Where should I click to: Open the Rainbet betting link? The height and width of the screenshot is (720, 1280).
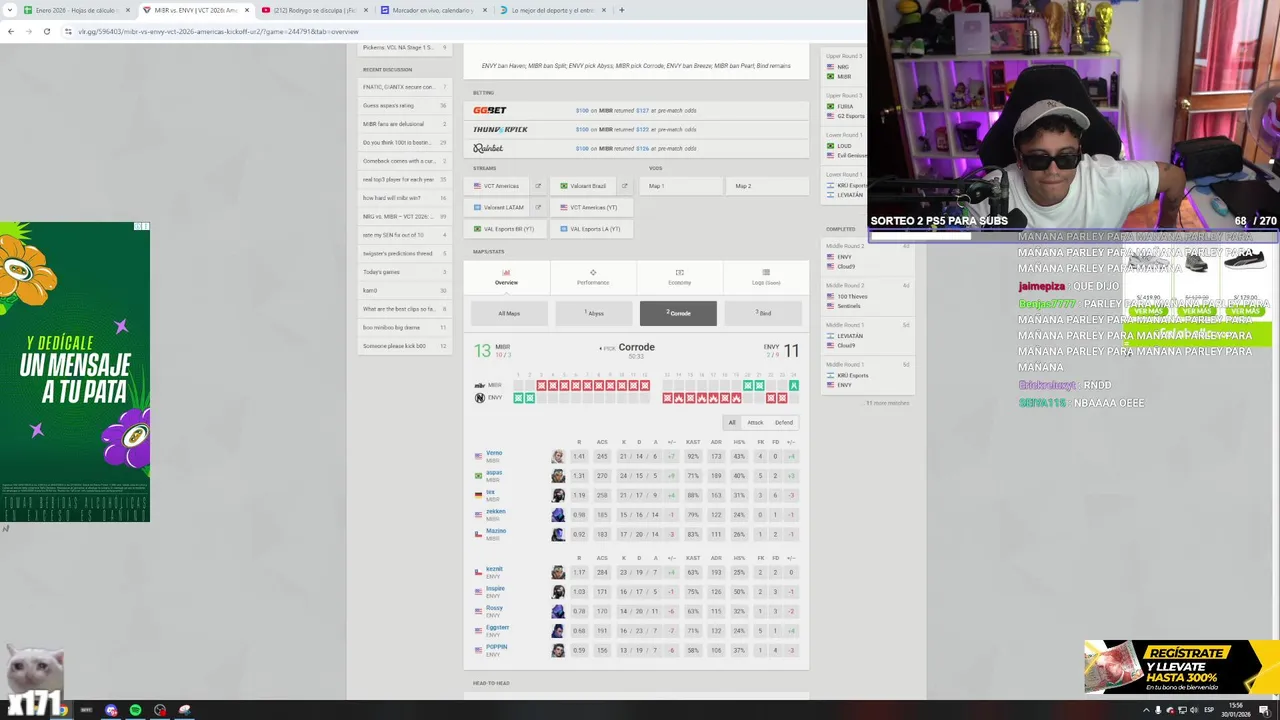[636, 148]
